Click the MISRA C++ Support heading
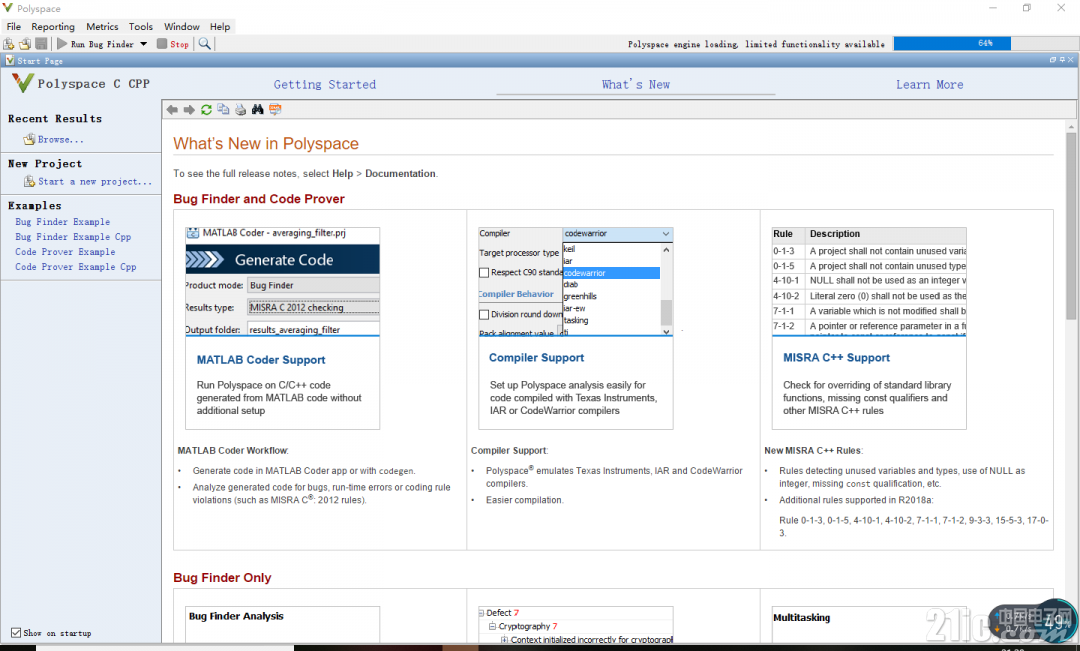The width and height of the screenshot is (1080, 651). [836, 358]
